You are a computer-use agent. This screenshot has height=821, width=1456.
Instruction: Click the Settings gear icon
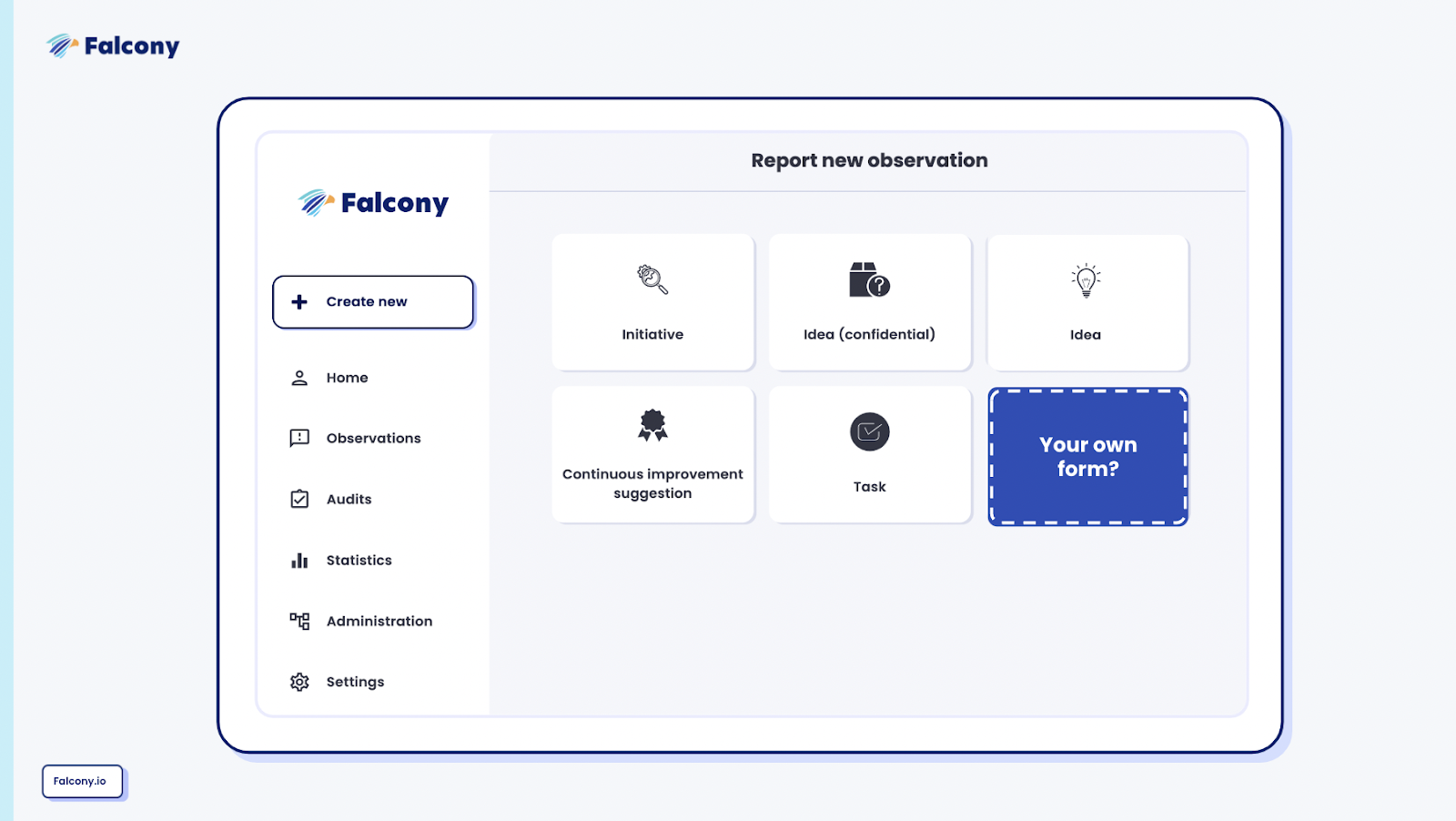point(299,682)
